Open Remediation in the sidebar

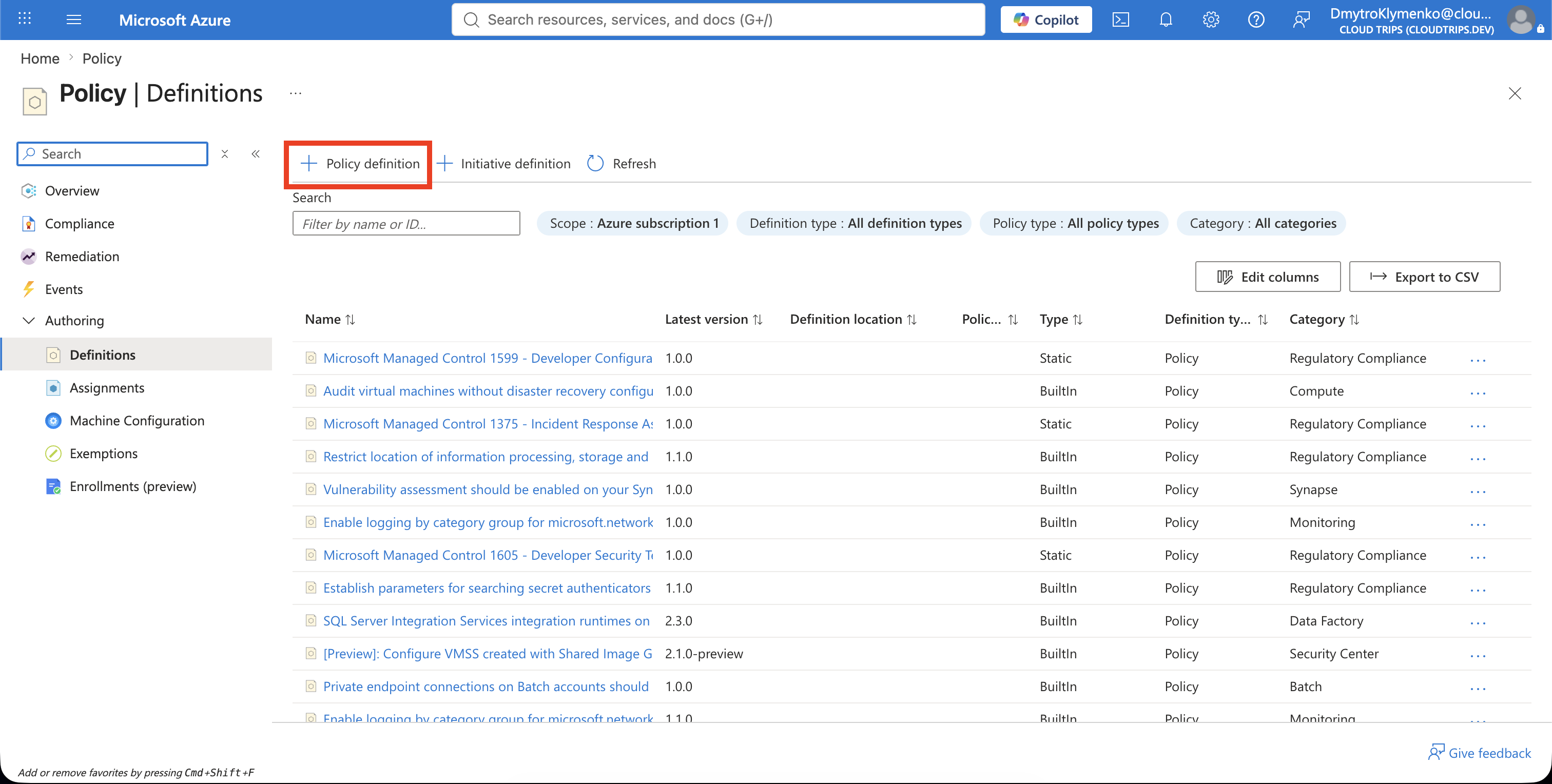(82, 257)
